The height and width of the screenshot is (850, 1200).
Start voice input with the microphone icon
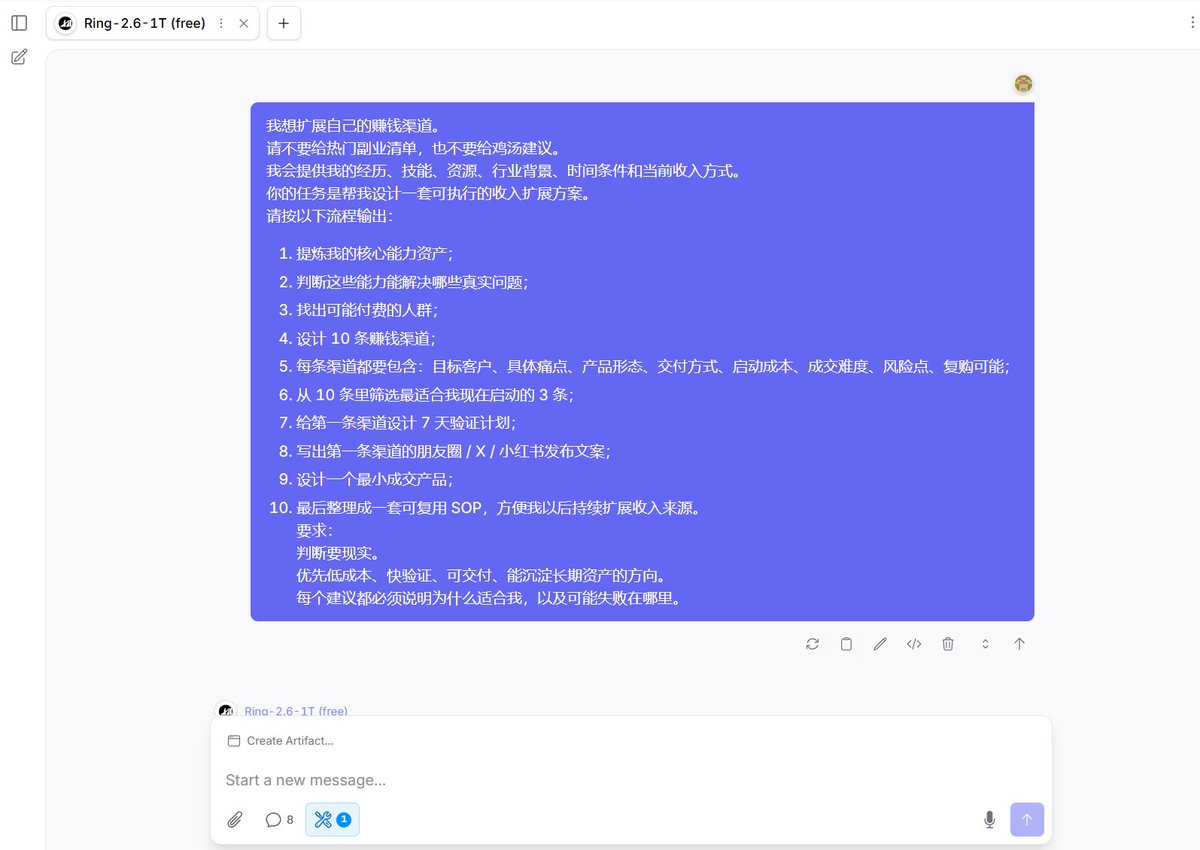click(989, 820)
